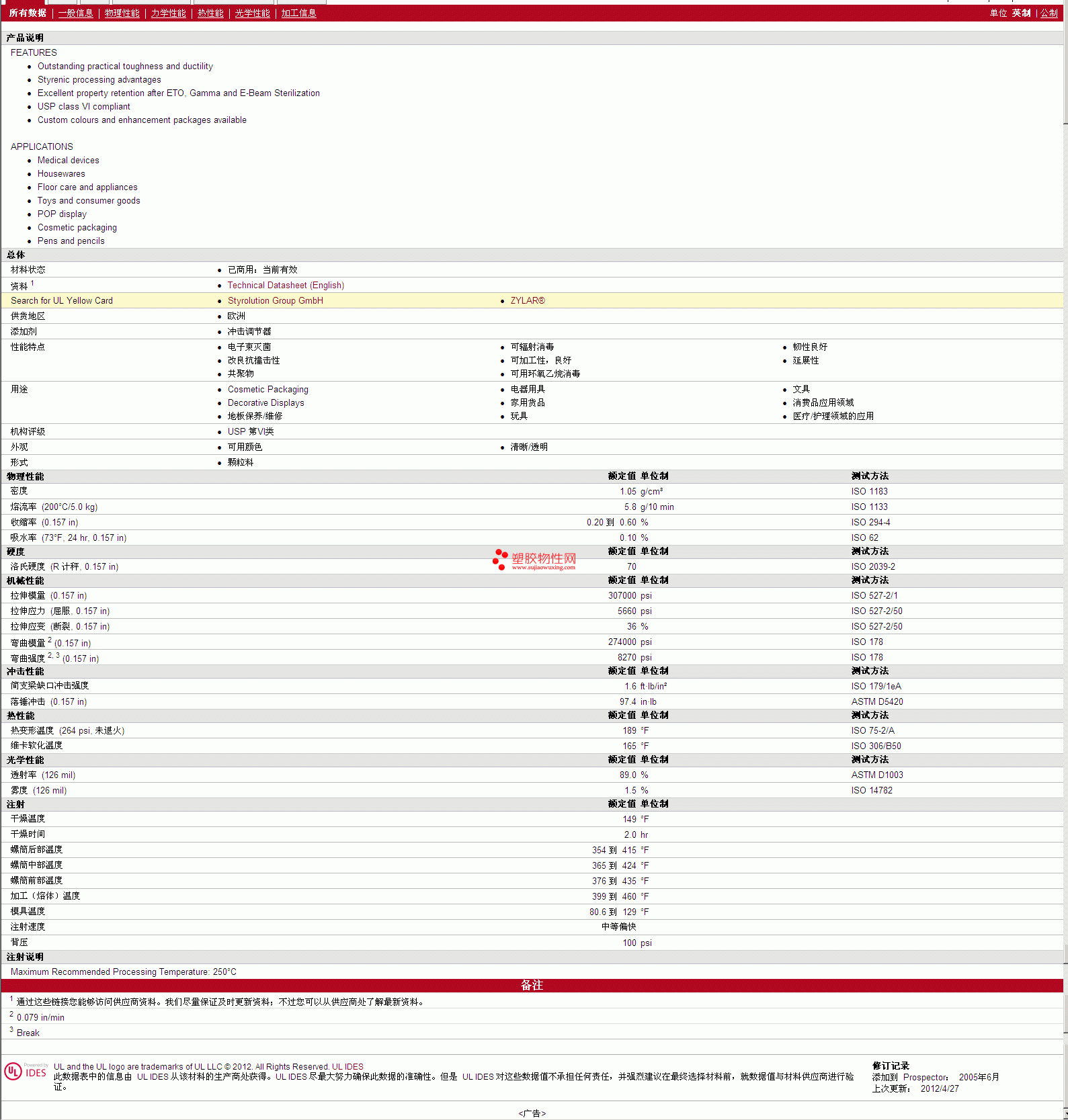1068x1120 pixels.
Task: Switch units to 公制
Action: [1049, 13]
